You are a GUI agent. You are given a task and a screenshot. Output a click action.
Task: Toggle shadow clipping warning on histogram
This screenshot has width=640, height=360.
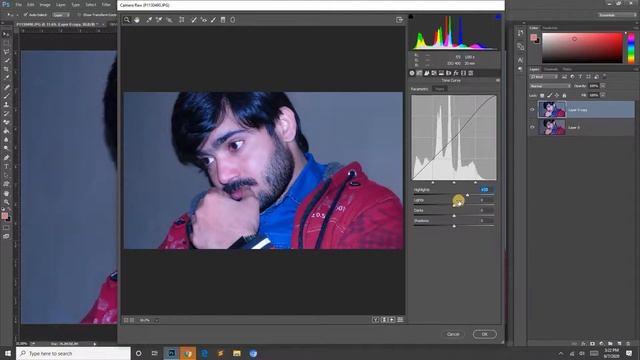click(x=411, y=17)
